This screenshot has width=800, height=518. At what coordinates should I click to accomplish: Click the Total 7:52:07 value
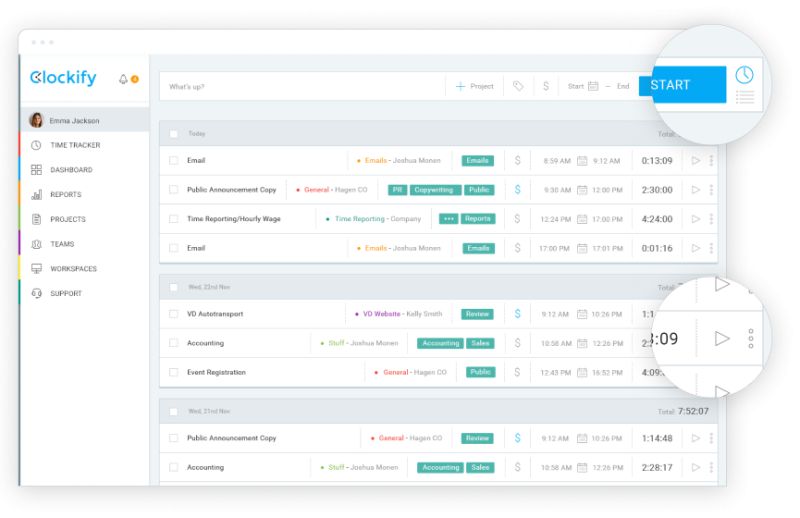(x=693, y=411)
